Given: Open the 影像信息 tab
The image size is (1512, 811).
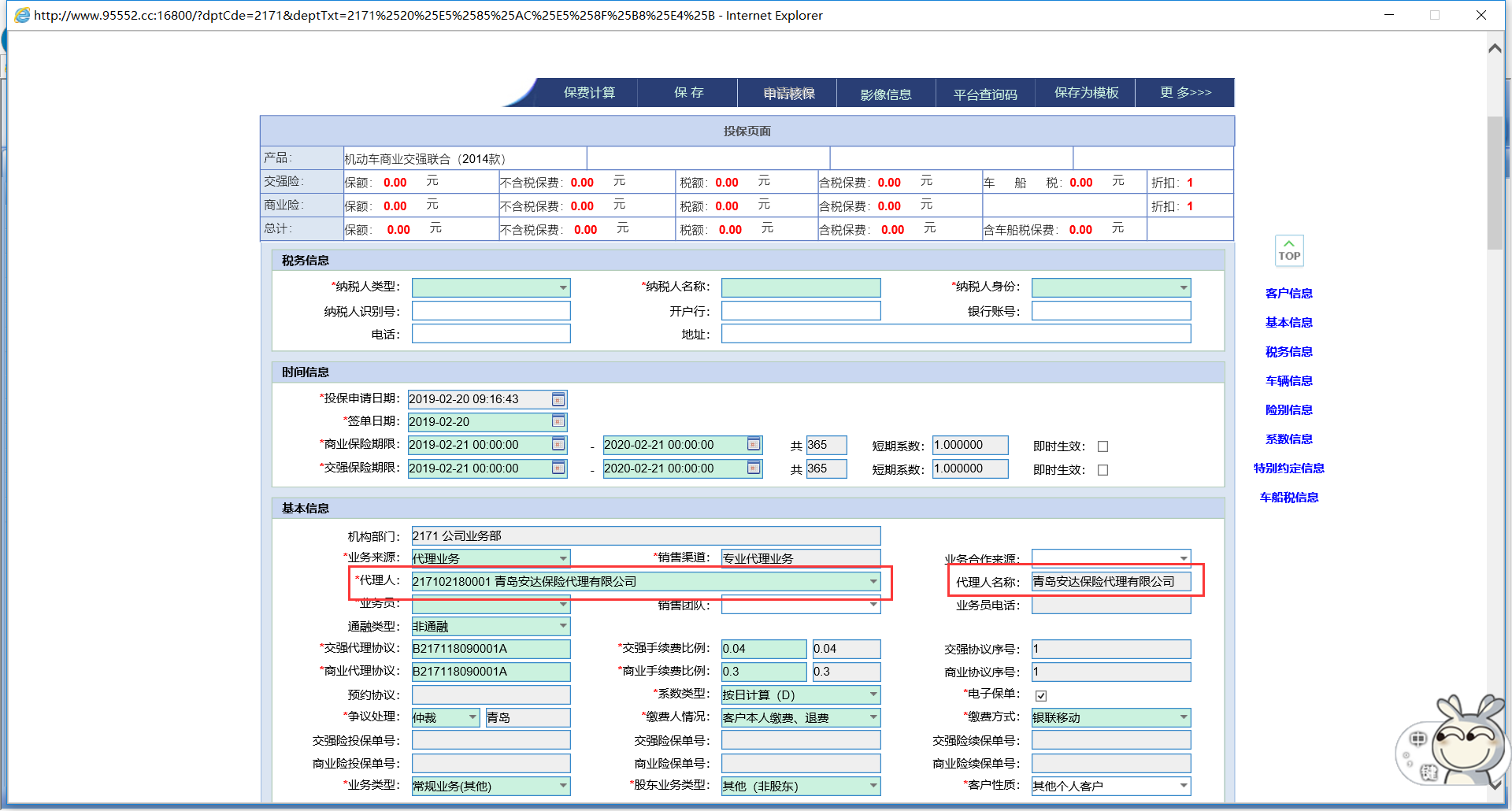Looking at the screenshot, I should (x=886, y=94).
